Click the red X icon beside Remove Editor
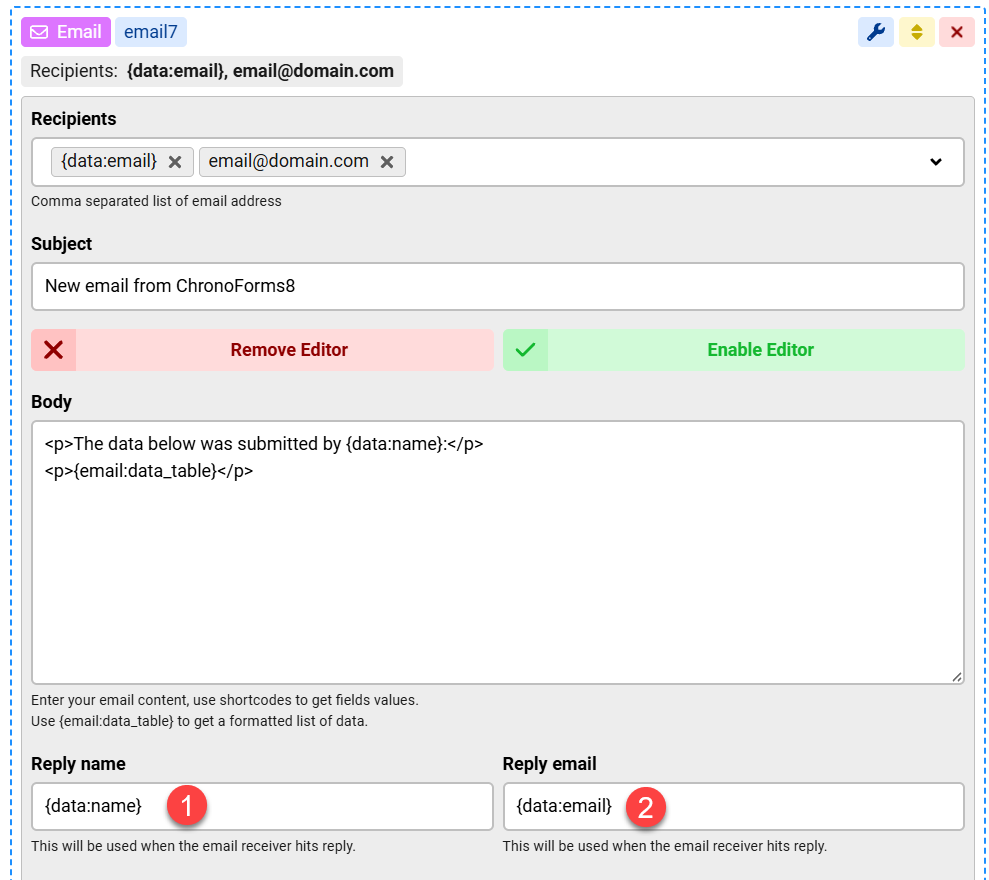 [x=54, y=350]
